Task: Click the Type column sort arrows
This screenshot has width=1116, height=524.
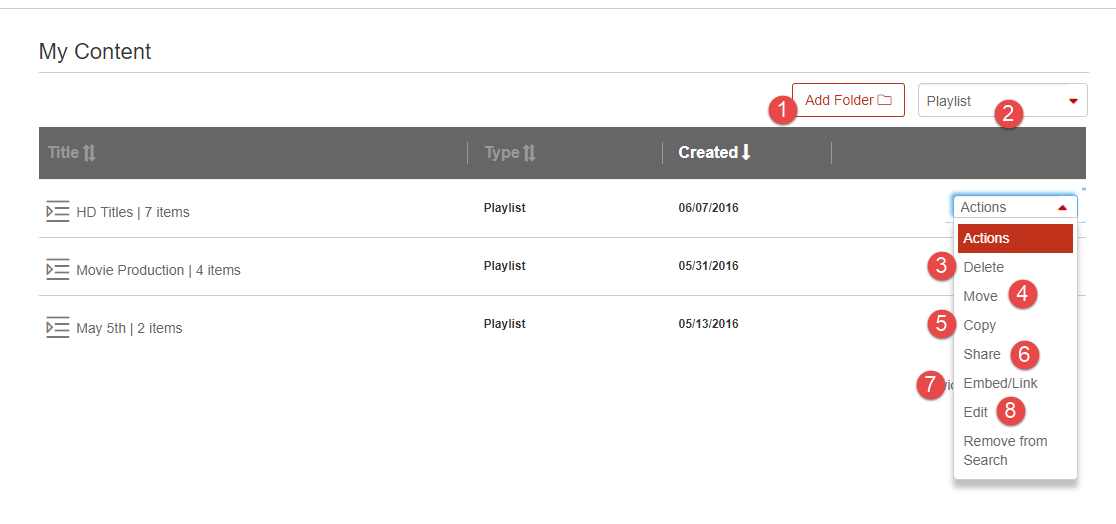Action: point(529,152)
